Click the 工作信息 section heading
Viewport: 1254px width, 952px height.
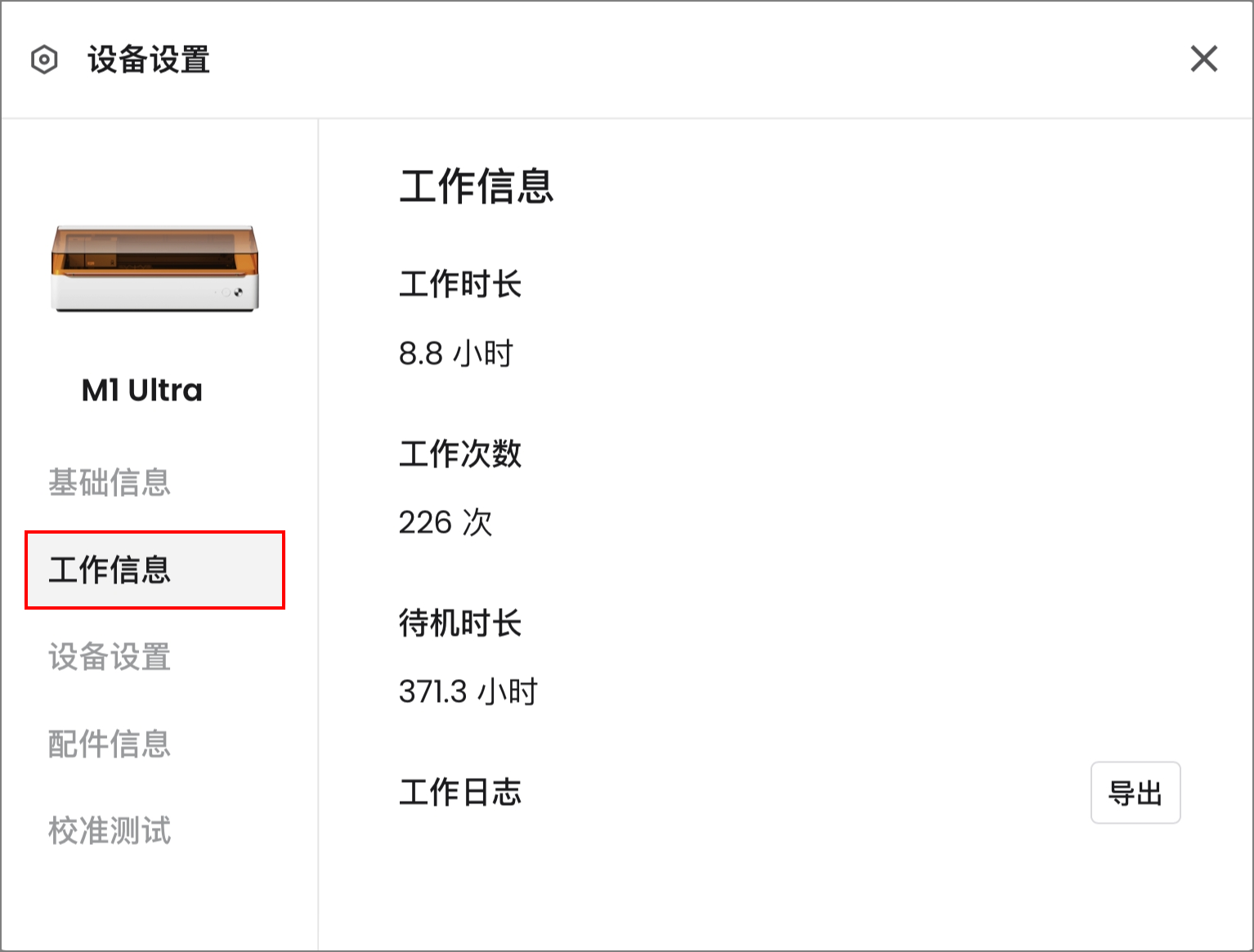pyautogui.click(x=477, y=185)
